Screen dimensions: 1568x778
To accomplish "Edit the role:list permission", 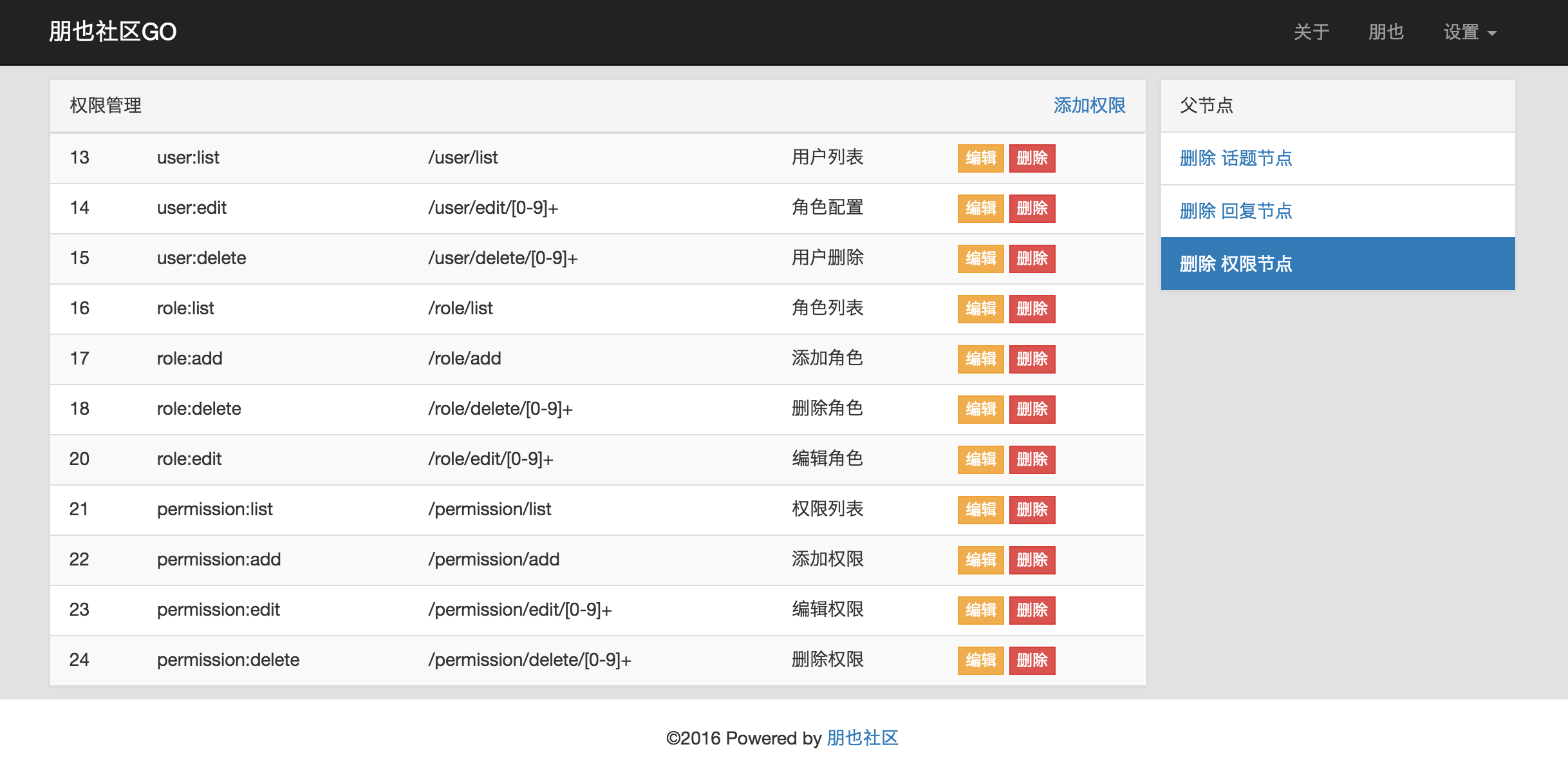I will tap(980, 308).
